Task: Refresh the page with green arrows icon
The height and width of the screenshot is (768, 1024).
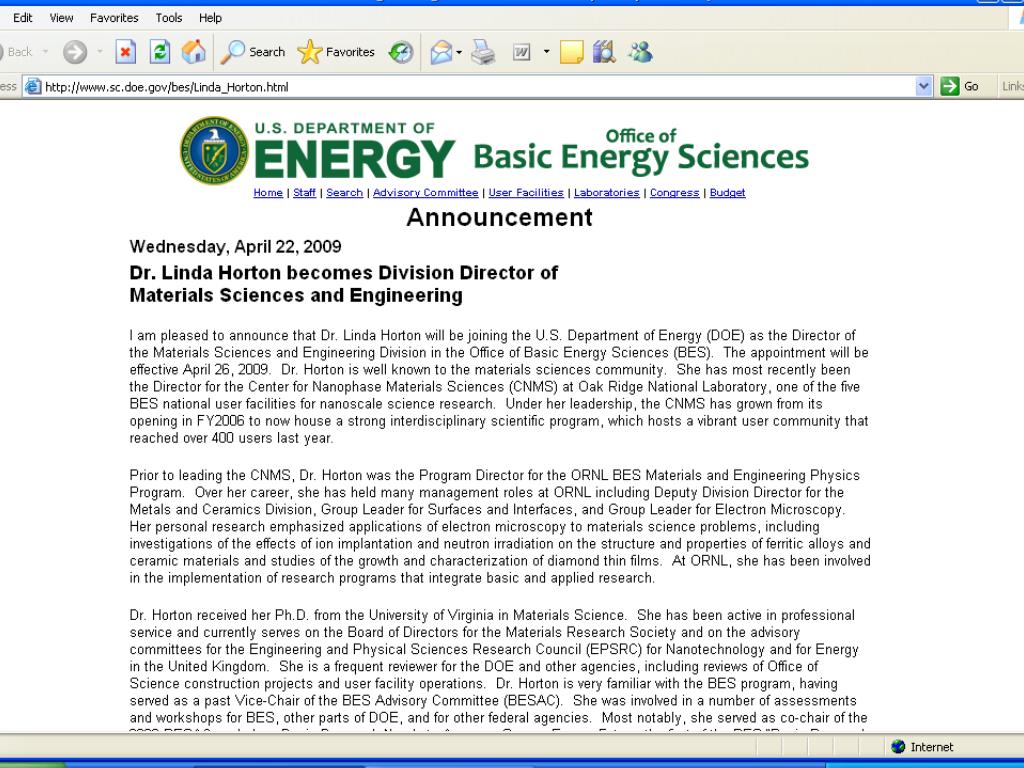Action: [x=159, y=52]
